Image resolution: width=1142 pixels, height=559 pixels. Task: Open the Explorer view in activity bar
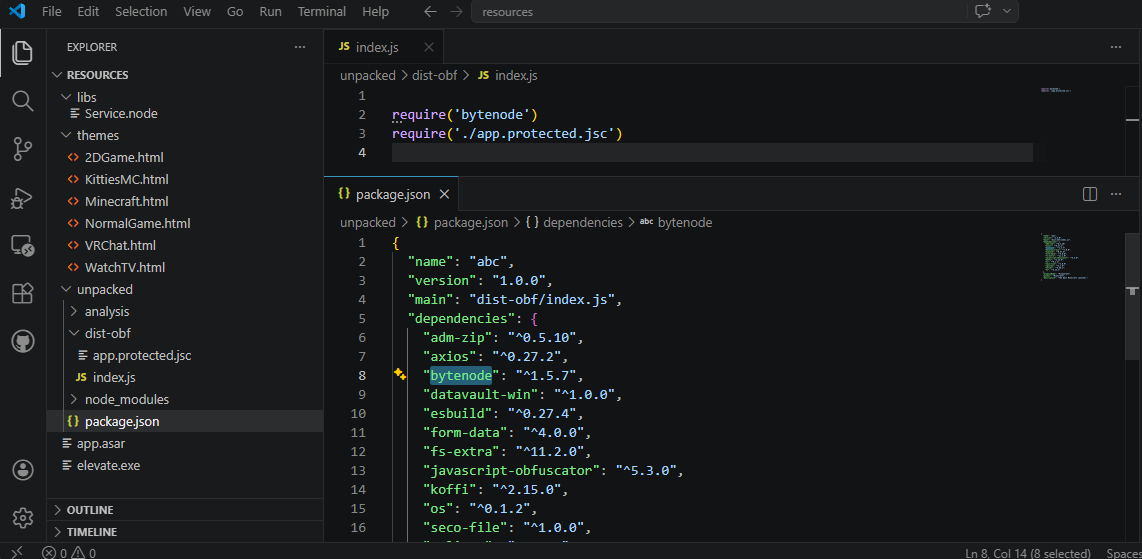coord(23,53)
